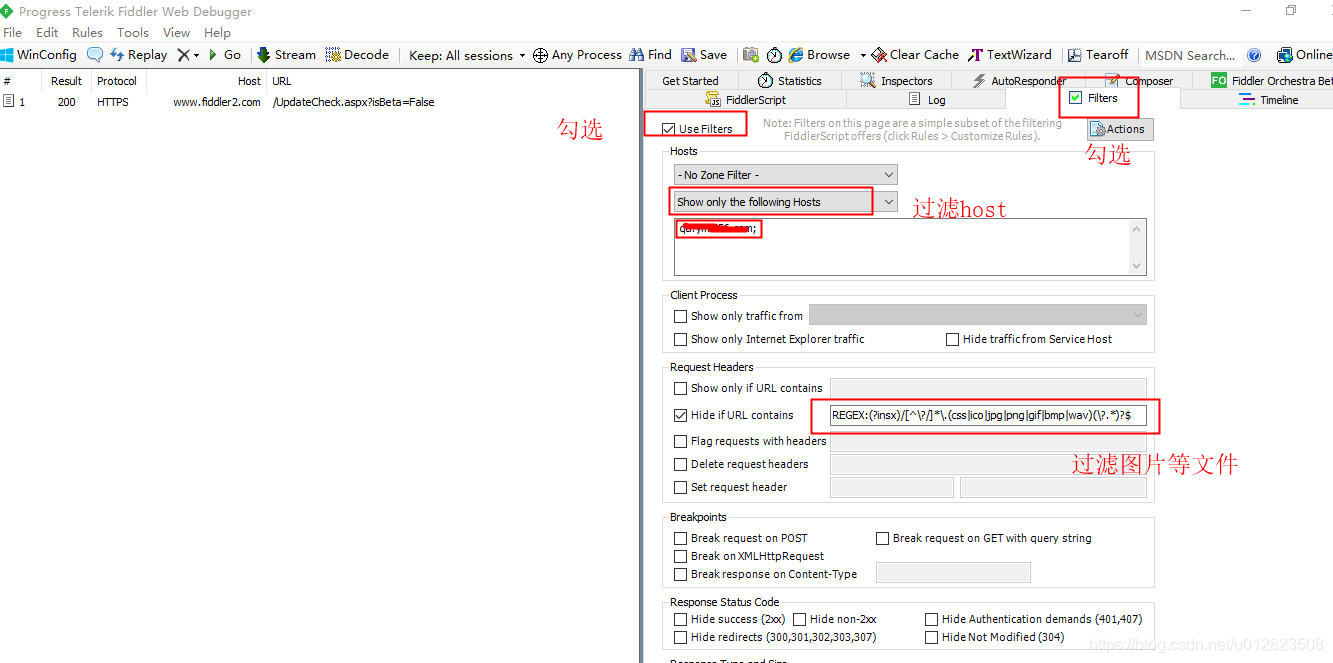Open the No Zone Filter dropdown
Viewport: 1333px width, 663px height.
point(786,175)
